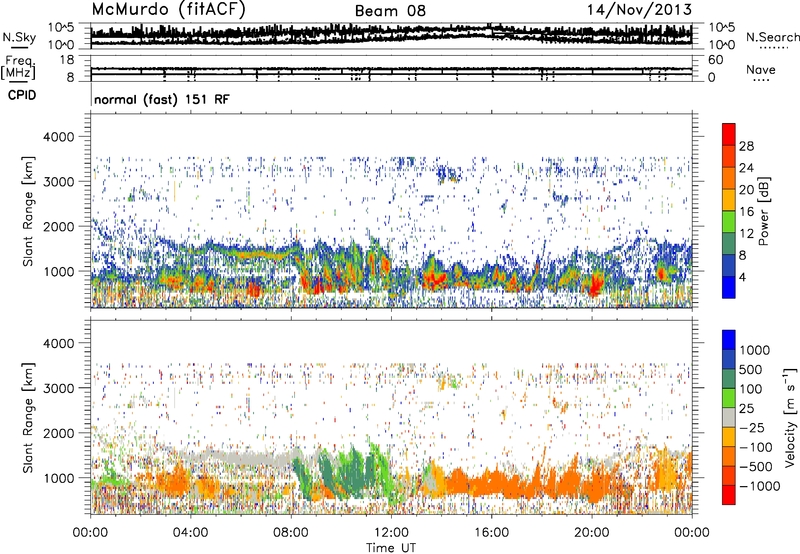Image resolution: width=800 pixels, height=554 pixels.
Task: Click the 'Time UT' axis label
Action: pyautogui.click(x=391, y=548)
